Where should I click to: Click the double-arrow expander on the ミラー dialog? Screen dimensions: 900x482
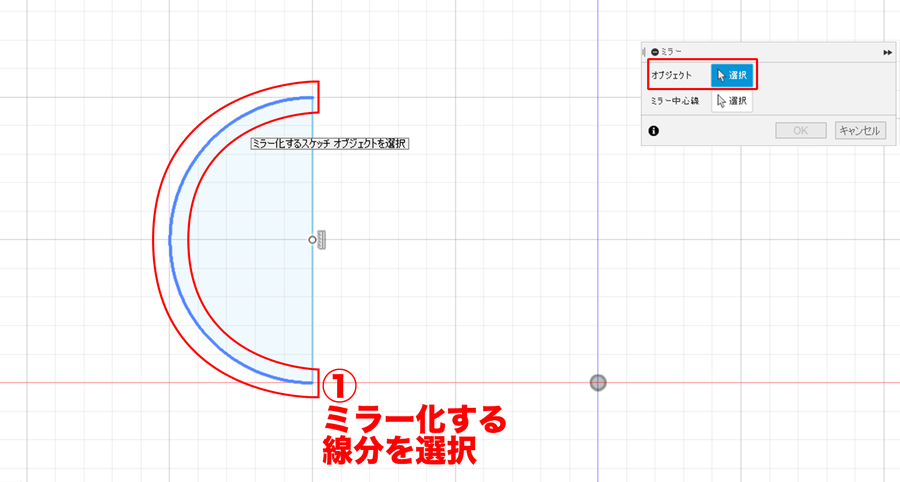[887, 52]
